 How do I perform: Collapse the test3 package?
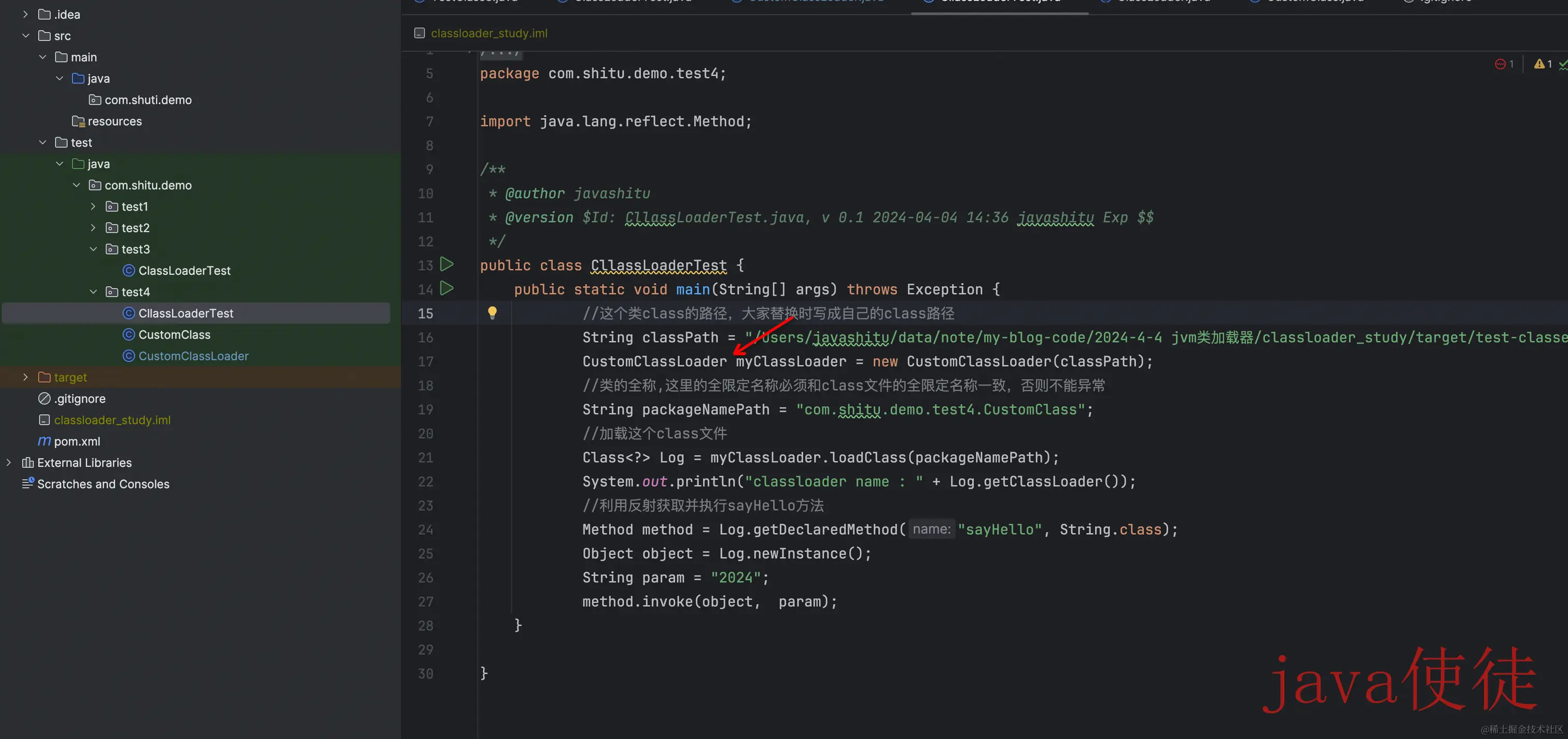pos(93,249)
